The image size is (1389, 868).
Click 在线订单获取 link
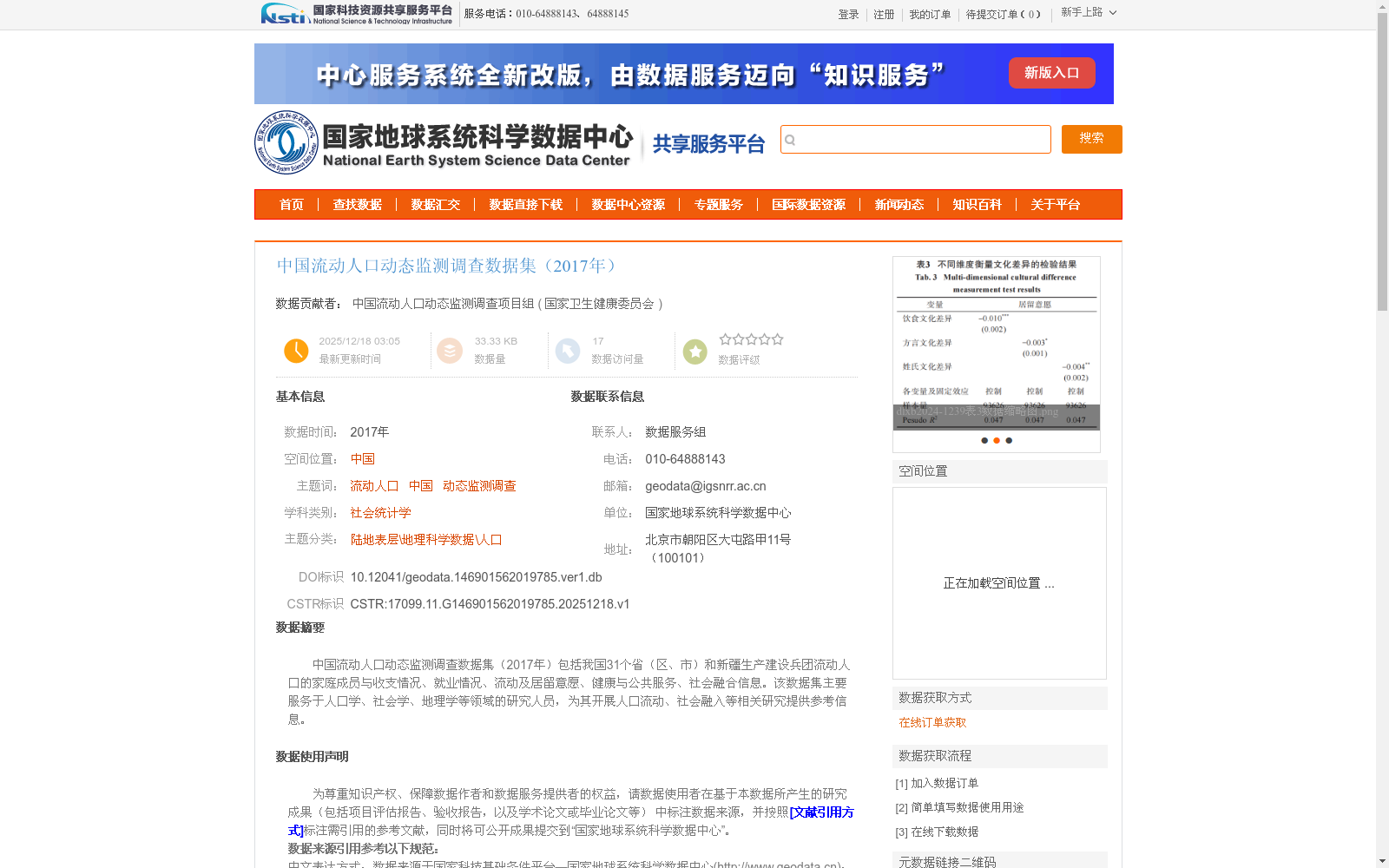coord(932,722)
